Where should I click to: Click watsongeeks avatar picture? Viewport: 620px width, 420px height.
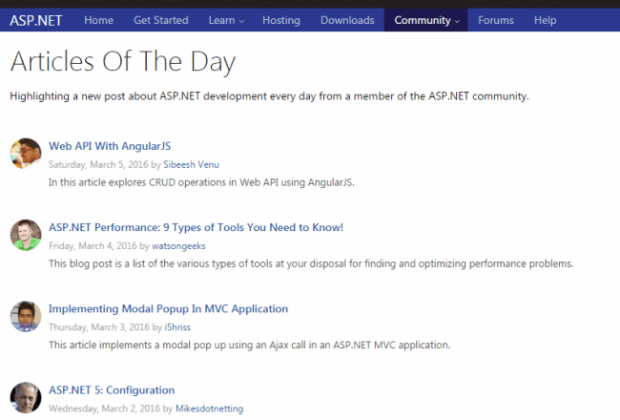click(26, 235)
